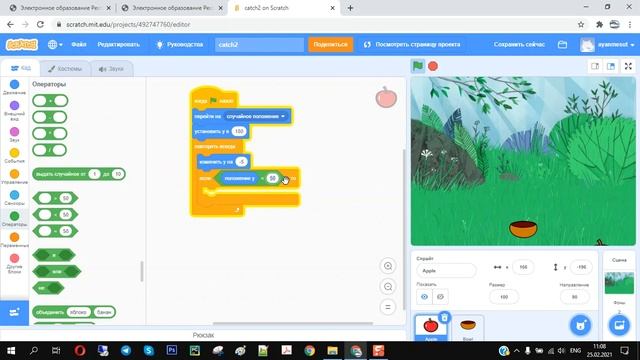Image resolution: width=640 pixels, height=360 pixels.
Task: Click the sprite size field
Action: 503,297
